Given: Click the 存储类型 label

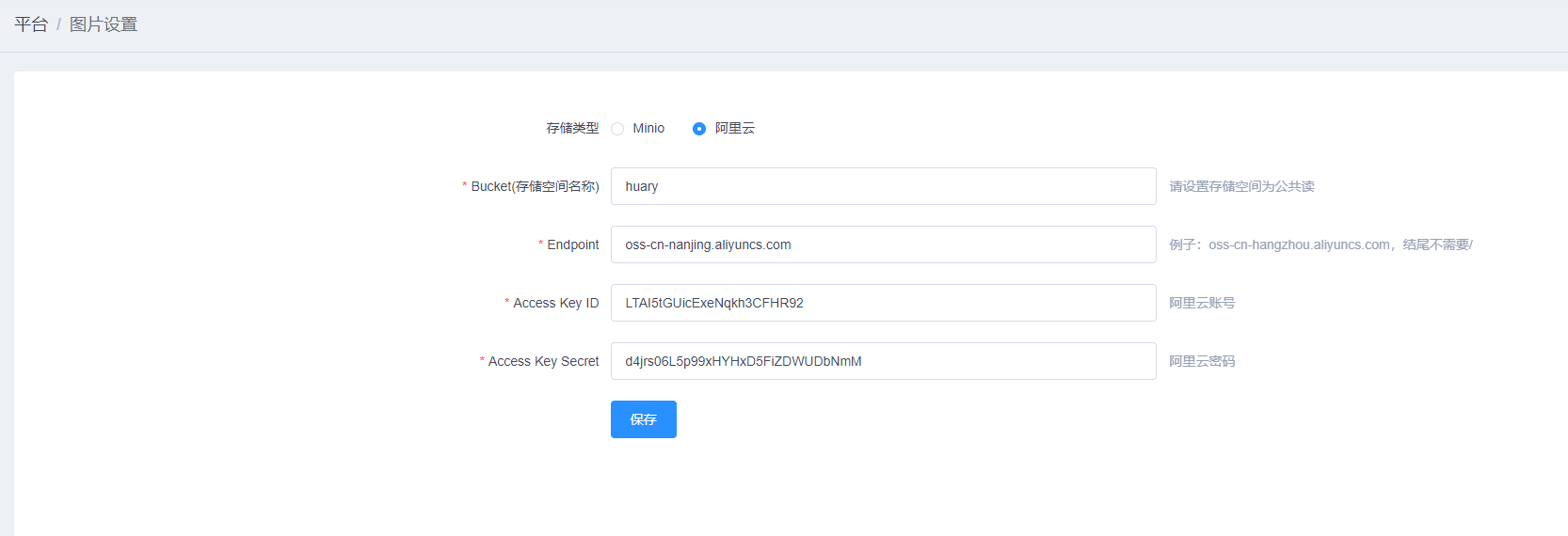Looking at the screenshot, I should (x=572, y=129).
